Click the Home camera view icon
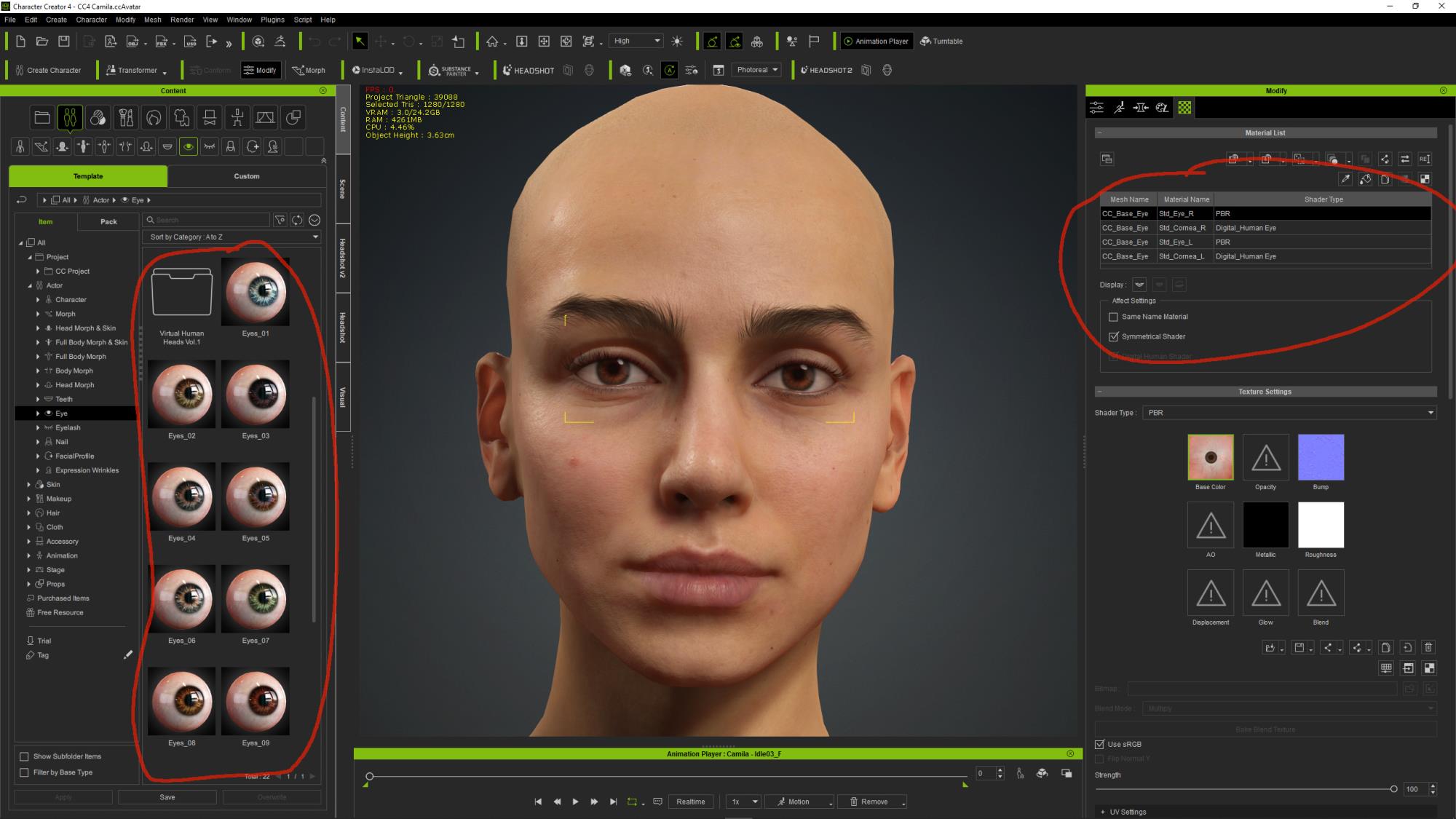This screenshot has height=819, width=1456. point(493,41)
